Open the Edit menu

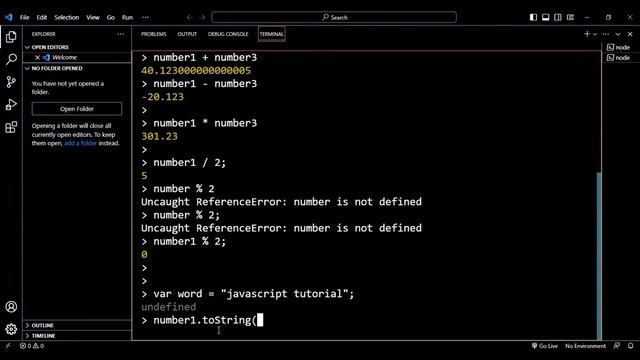42,17
